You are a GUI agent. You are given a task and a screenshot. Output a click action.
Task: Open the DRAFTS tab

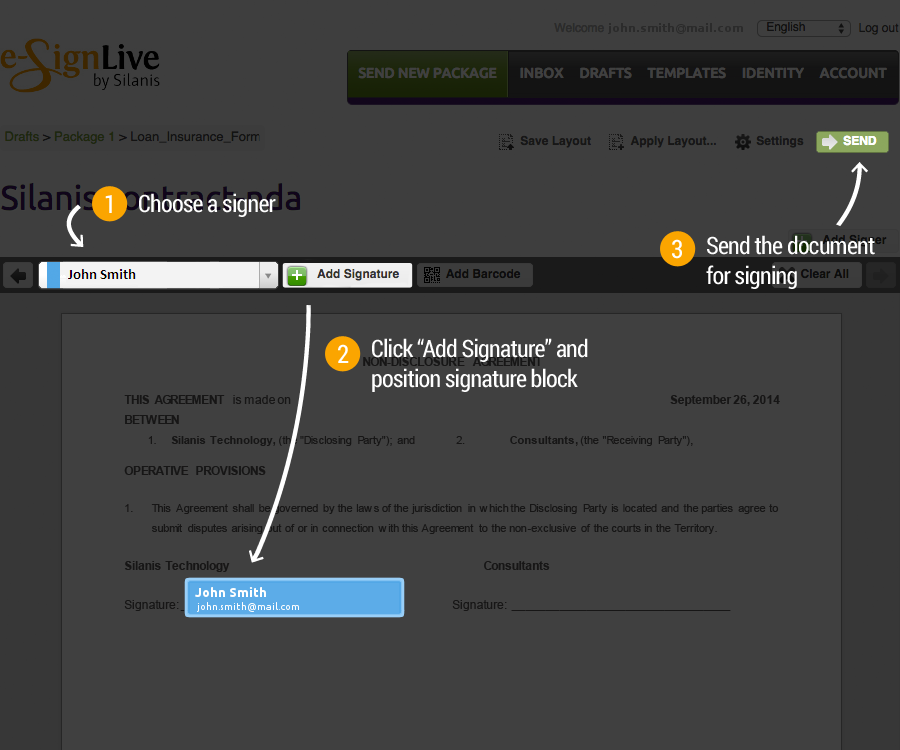pyautogui.click(x=605, y=73)
